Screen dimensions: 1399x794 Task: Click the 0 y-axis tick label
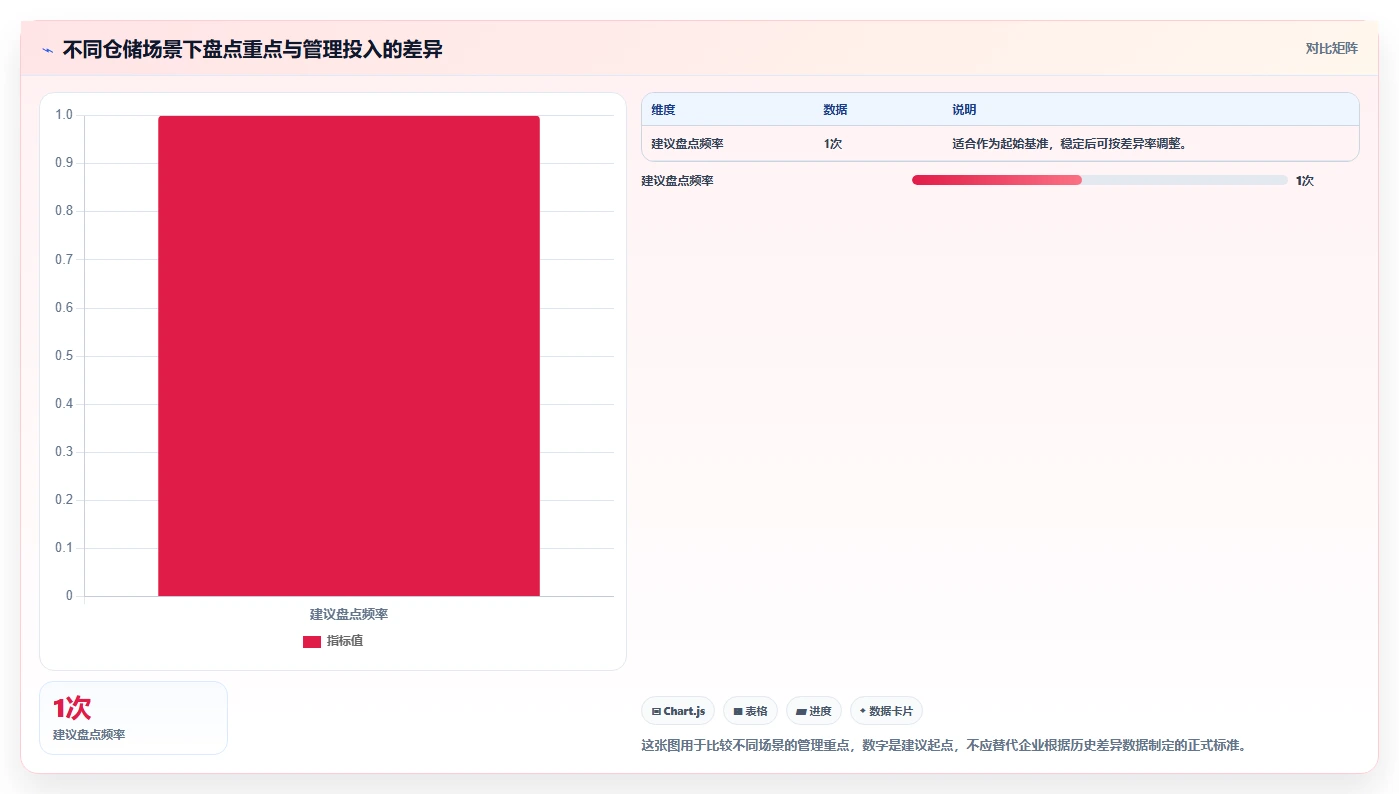[x=69, y=596]
